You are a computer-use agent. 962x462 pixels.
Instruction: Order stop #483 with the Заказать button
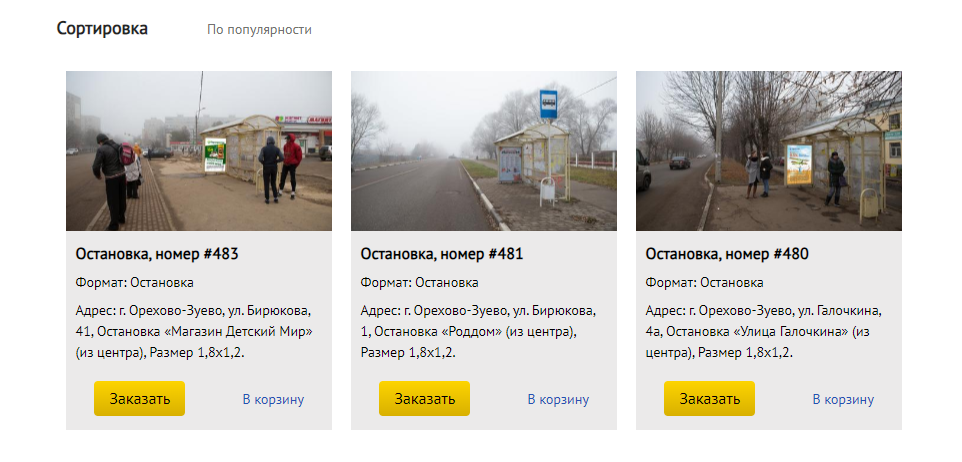pos(139,399)
